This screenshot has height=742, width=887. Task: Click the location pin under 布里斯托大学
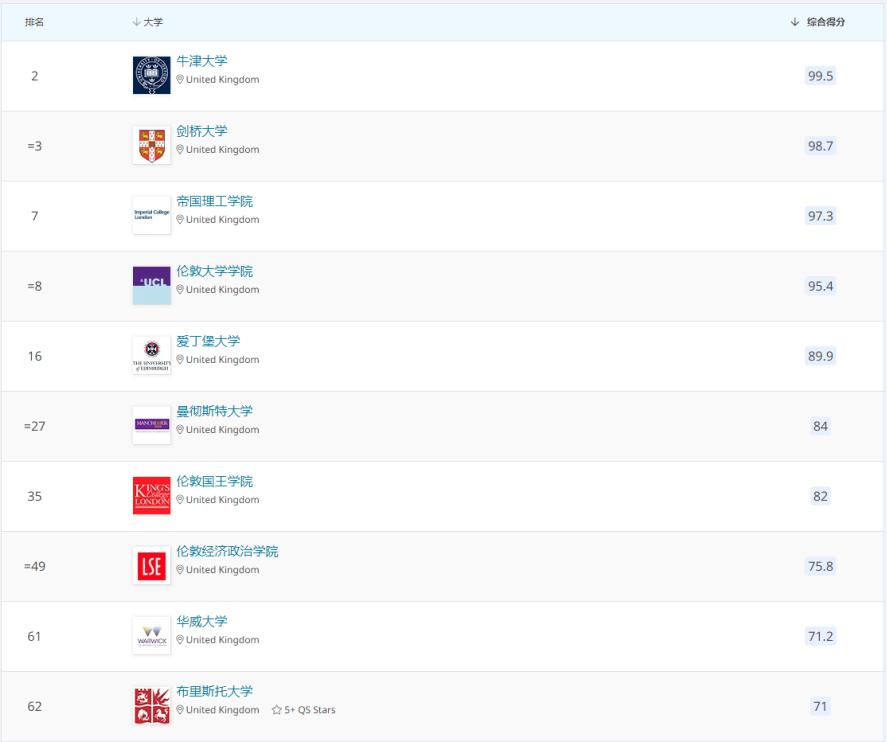pos(180,710)
